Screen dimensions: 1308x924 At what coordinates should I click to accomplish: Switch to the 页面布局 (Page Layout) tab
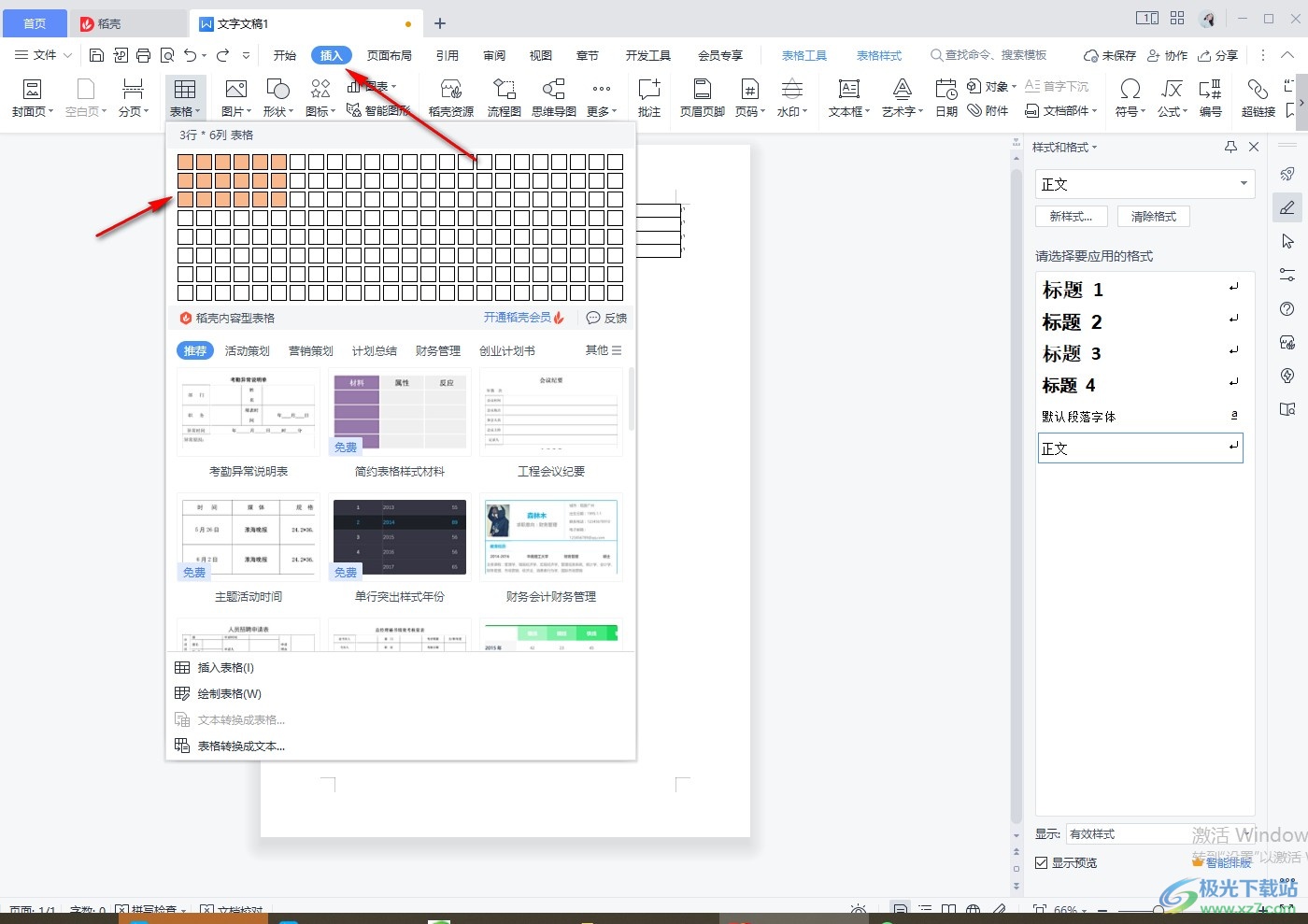(390, 55)
